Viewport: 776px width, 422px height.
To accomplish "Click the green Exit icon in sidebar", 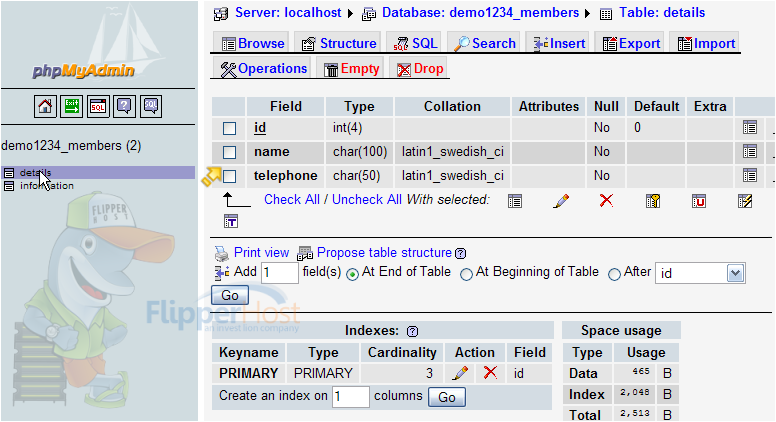I will (71, 106).
